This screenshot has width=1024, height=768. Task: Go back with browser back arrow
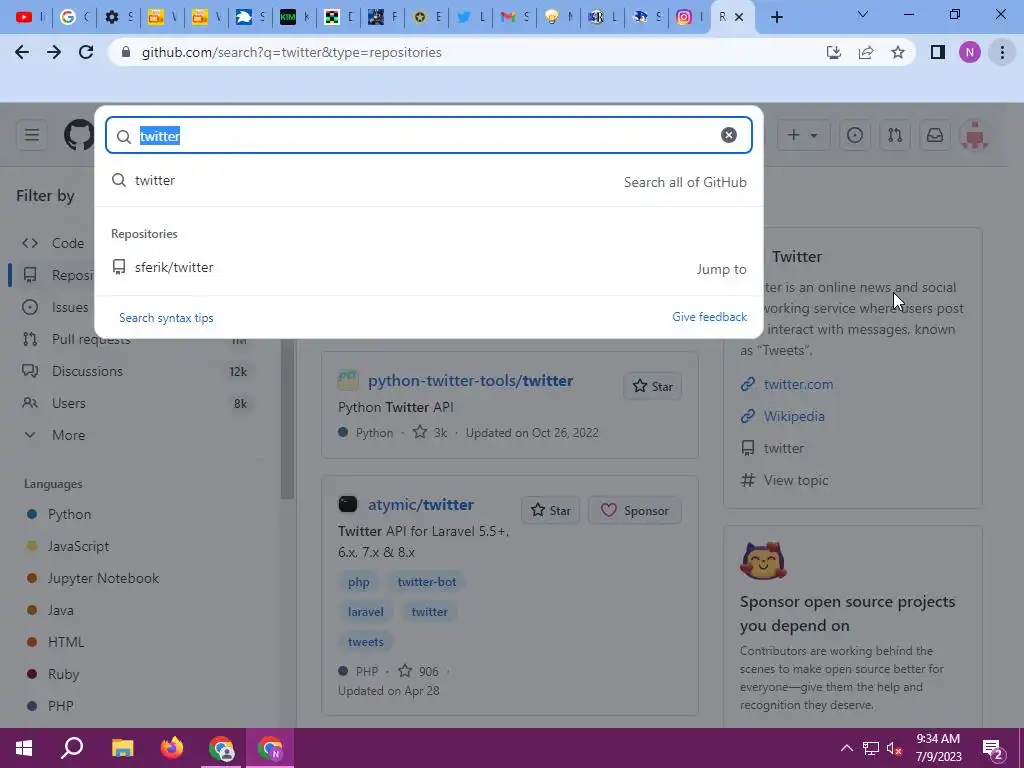(x=22, y=52)
